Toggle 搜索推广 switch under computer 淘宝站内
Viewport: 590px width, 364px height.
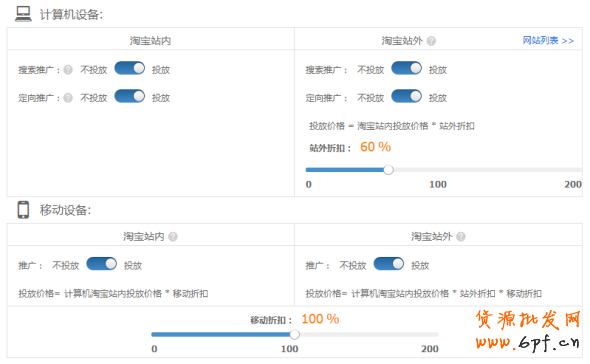click(130, 68)
